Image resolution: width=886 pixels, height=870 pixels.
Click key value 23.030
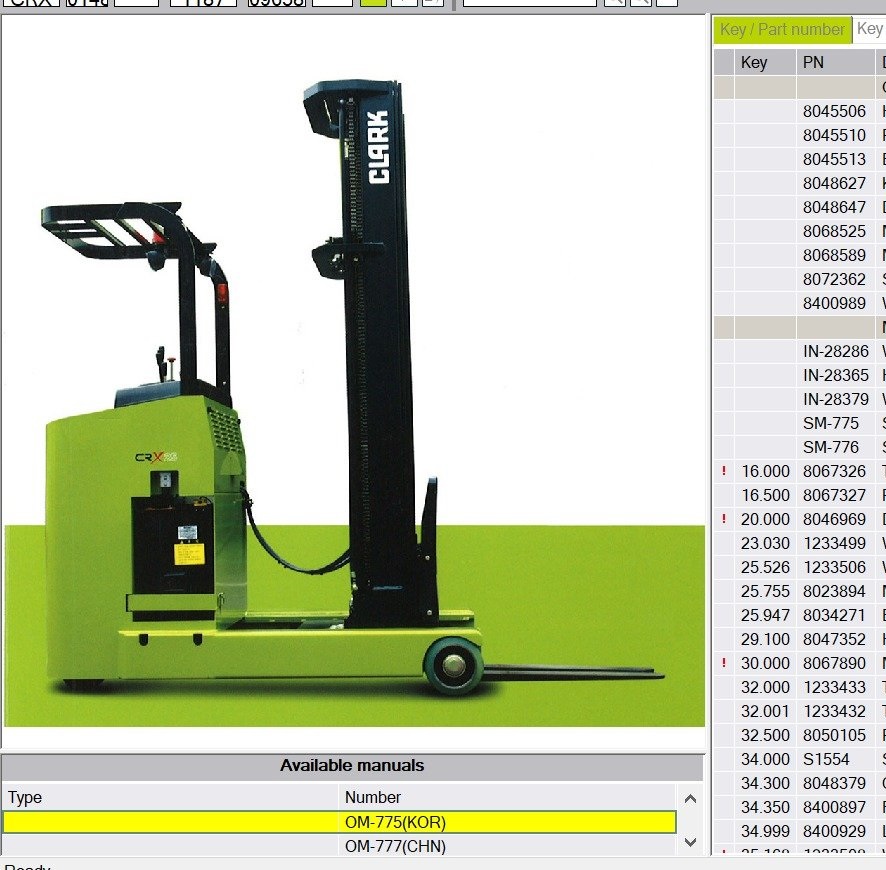pos(765,543)
